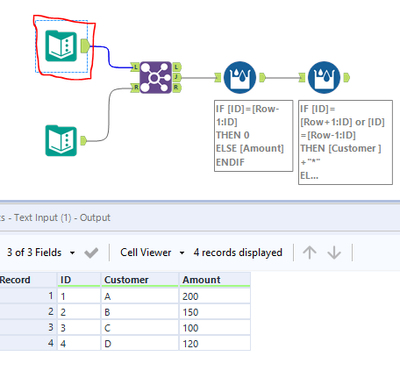
Task: Select annotation starting IF [ID]=[Row-1:ID] THEN 0
Action: pos(253,136)
